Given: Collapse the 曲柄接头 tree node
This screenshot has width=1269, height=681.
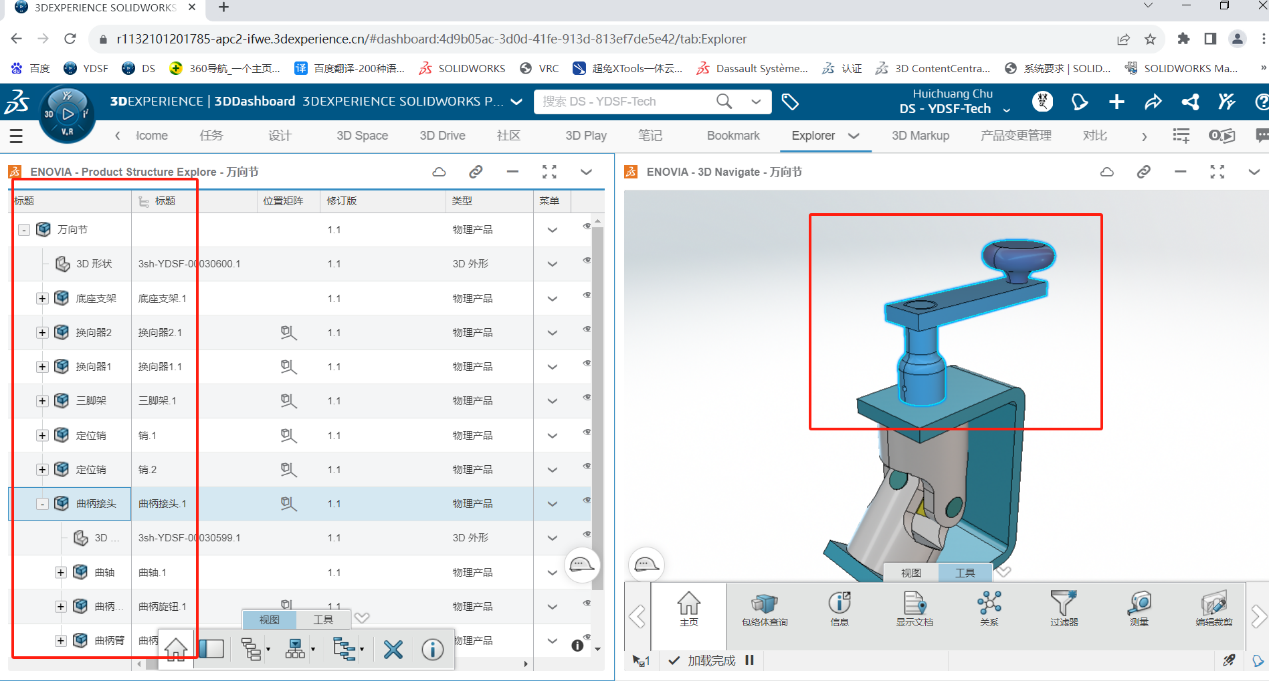Looking at the screenshot, I should (42, 504).
